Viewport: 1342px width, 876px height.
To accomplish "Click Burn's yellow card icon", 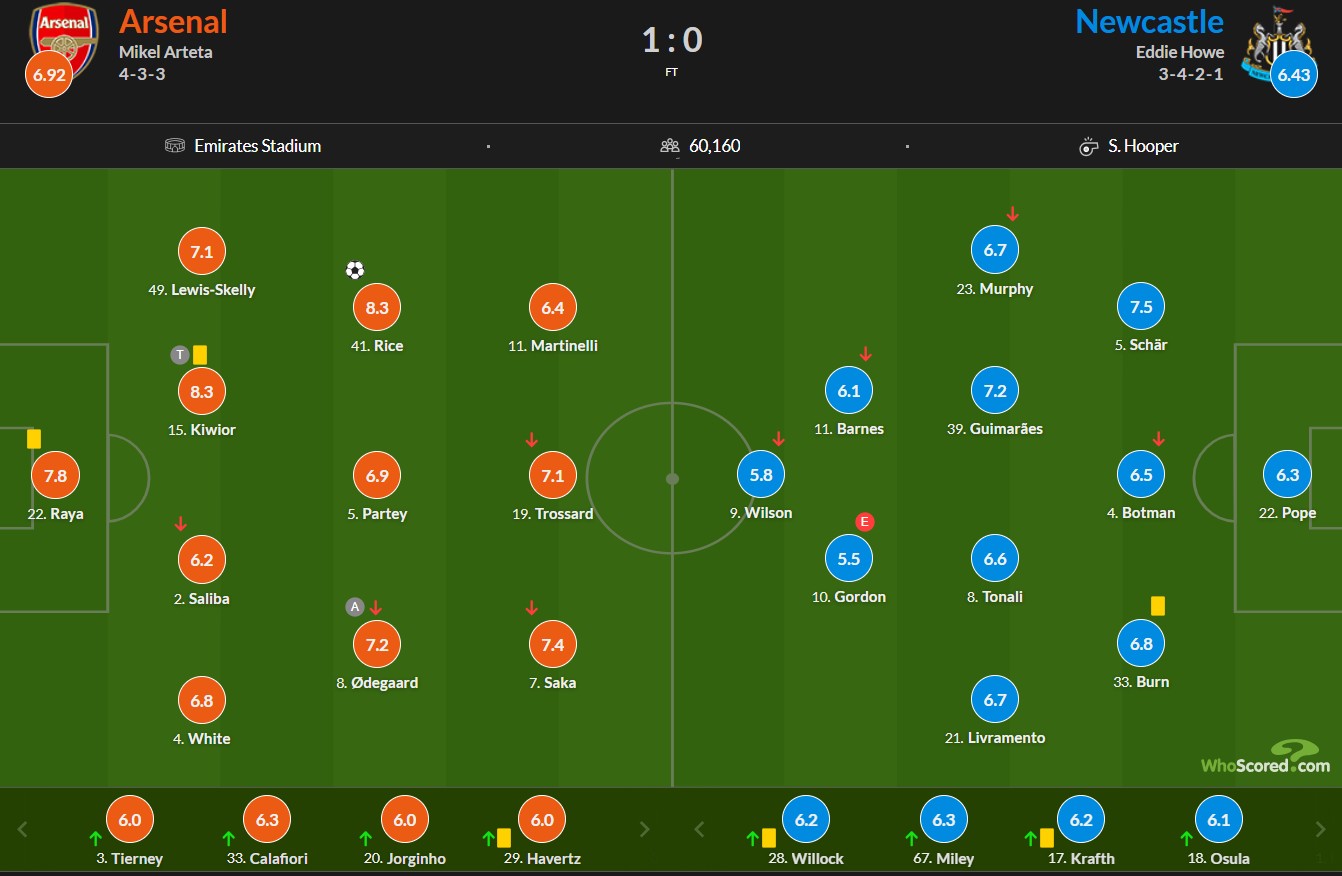I will [x=1158, y=606].
